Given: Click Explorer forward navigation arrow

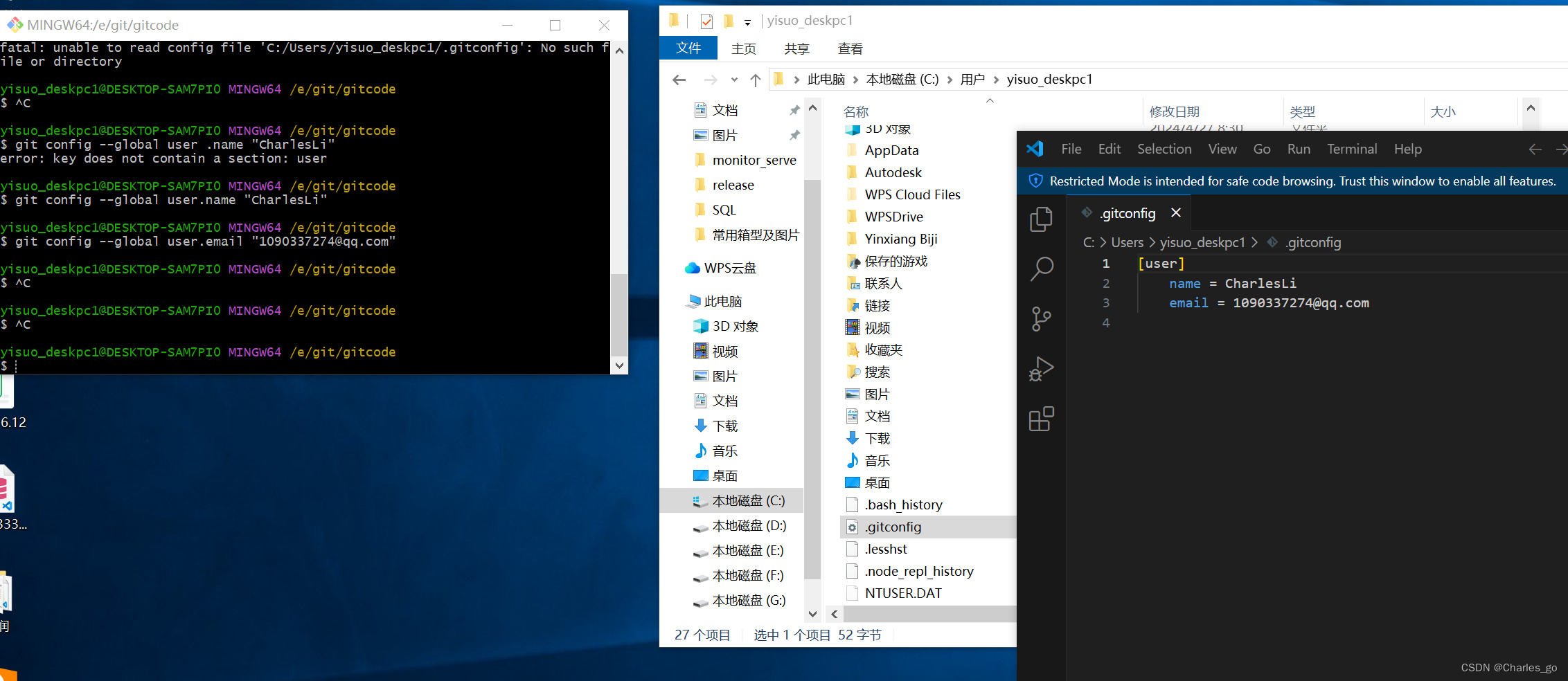Looking at the screenshot, I should [x=711, y=80].
